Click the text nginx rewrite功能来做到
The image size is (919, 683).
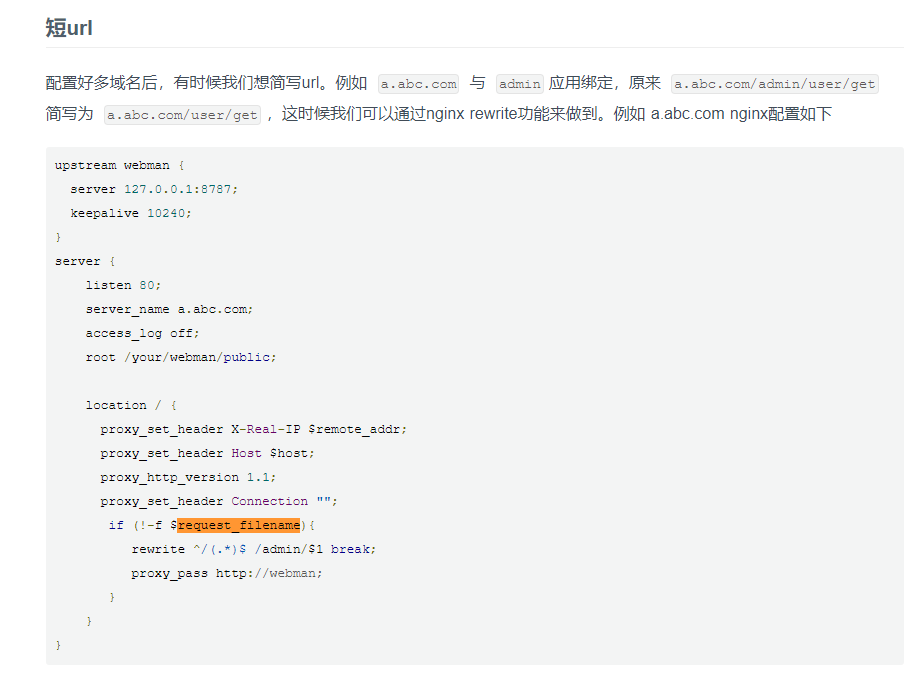(x=512, y=114)
